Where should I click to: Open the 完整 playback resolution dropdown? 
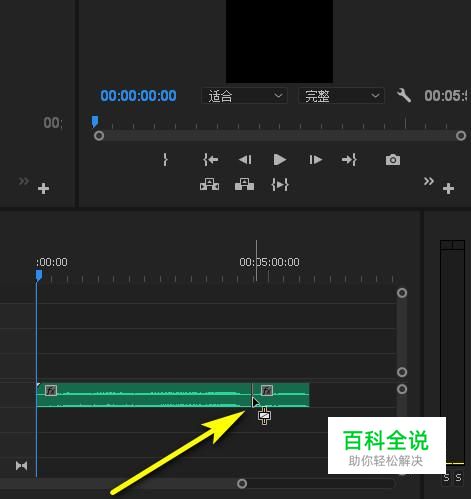(x=341, y=96)
